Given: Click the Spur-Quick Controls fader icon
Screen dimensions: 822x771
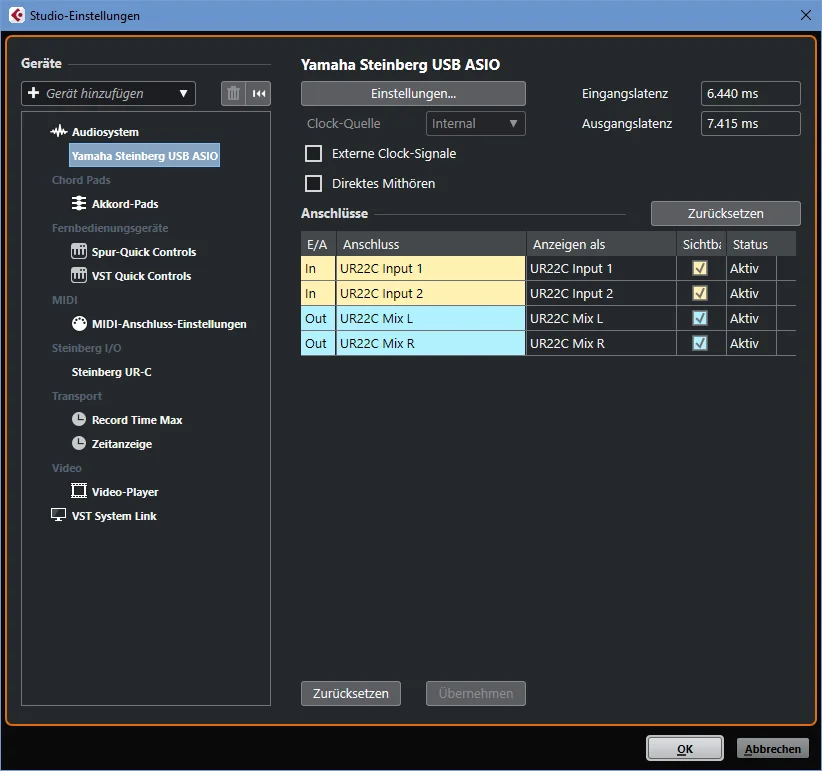Looking at the screenshot, I should (x=79, y=251).
